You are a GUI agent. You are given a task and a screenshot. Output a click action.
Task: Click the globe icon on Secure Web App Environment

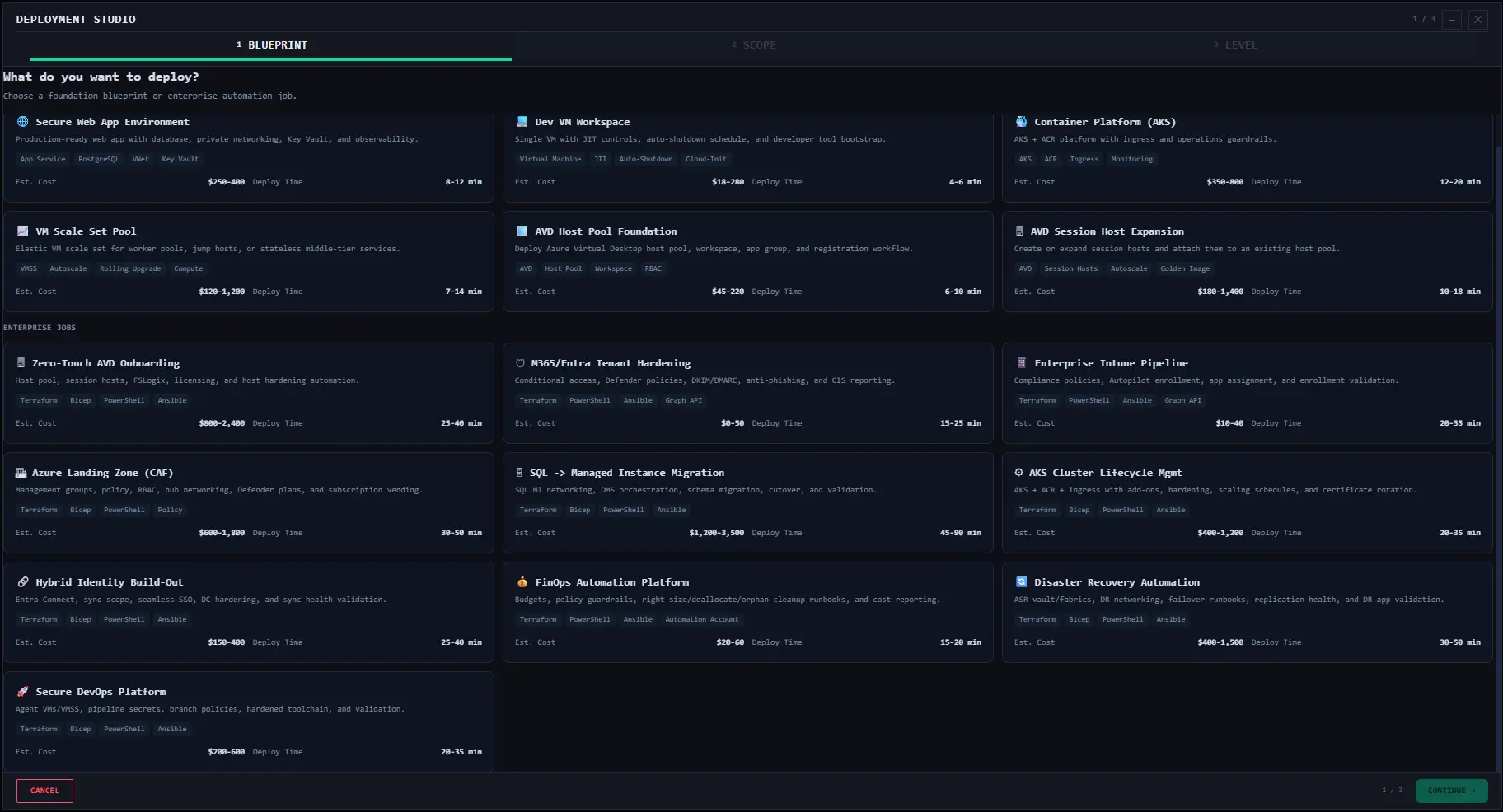tap(22, 122)
